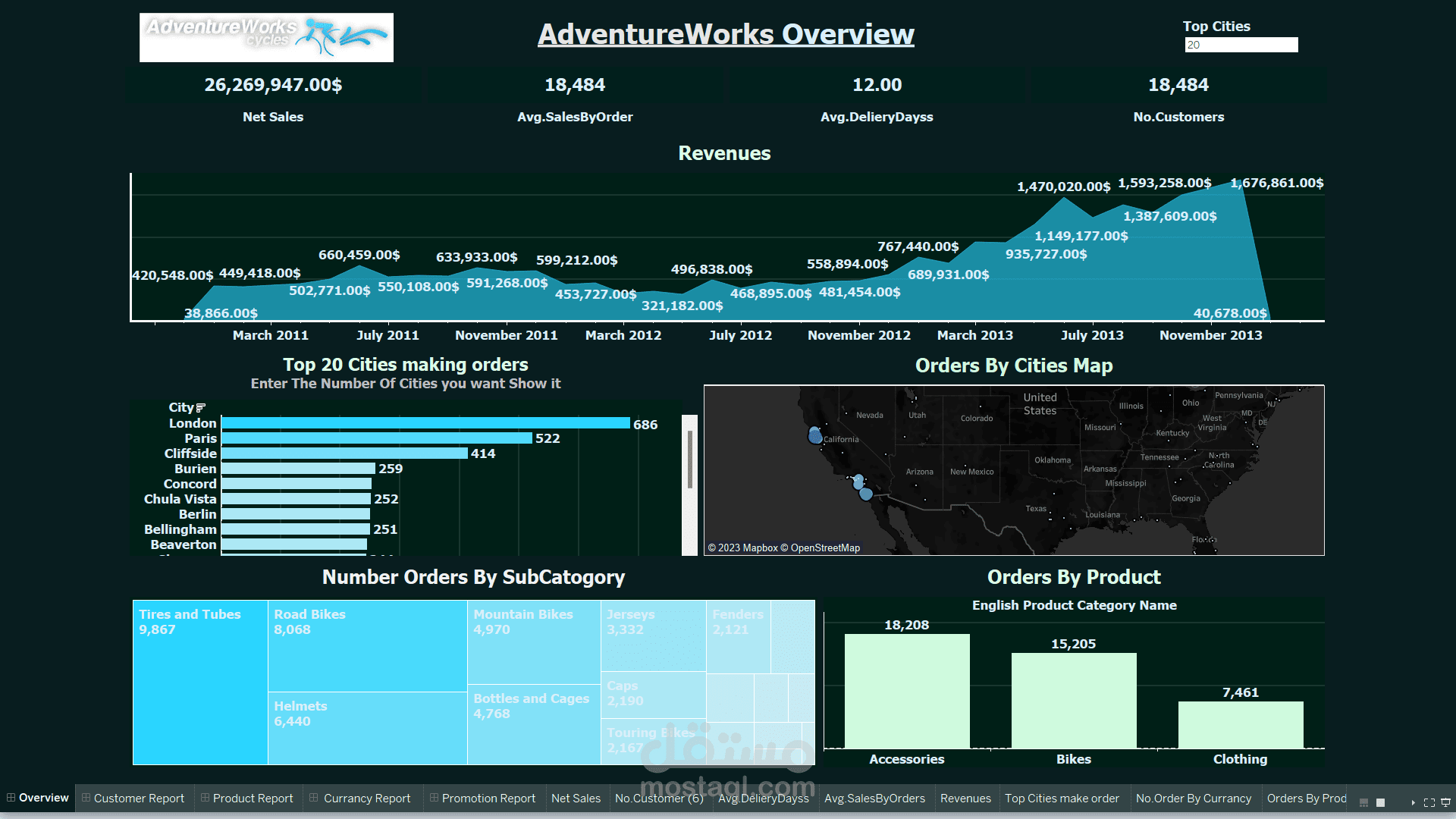
Task: Click the London bar in cities chart
Action: click(425, 423)
